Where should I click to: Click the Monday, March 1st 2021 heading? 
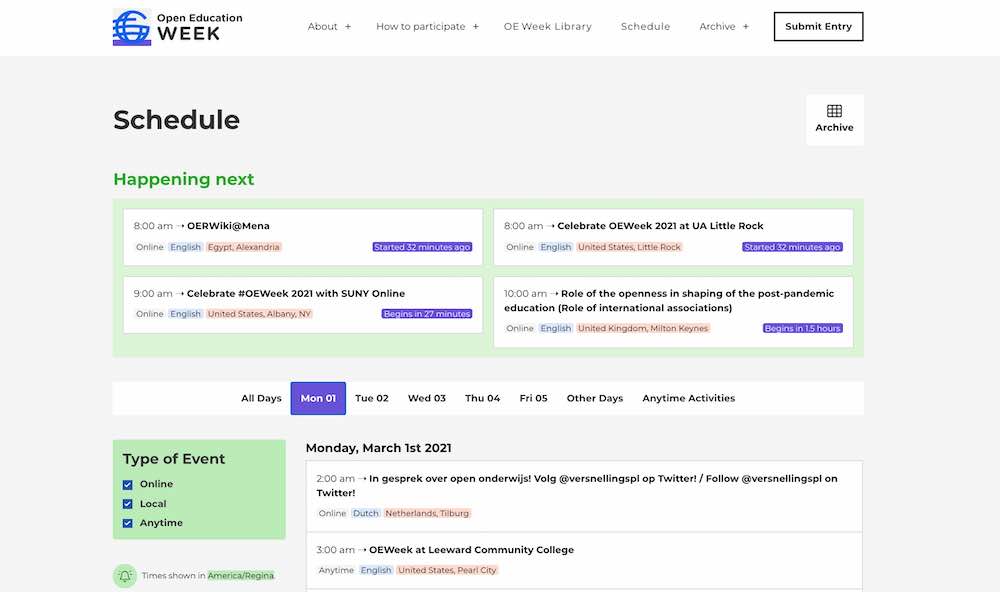coord(378,448)
